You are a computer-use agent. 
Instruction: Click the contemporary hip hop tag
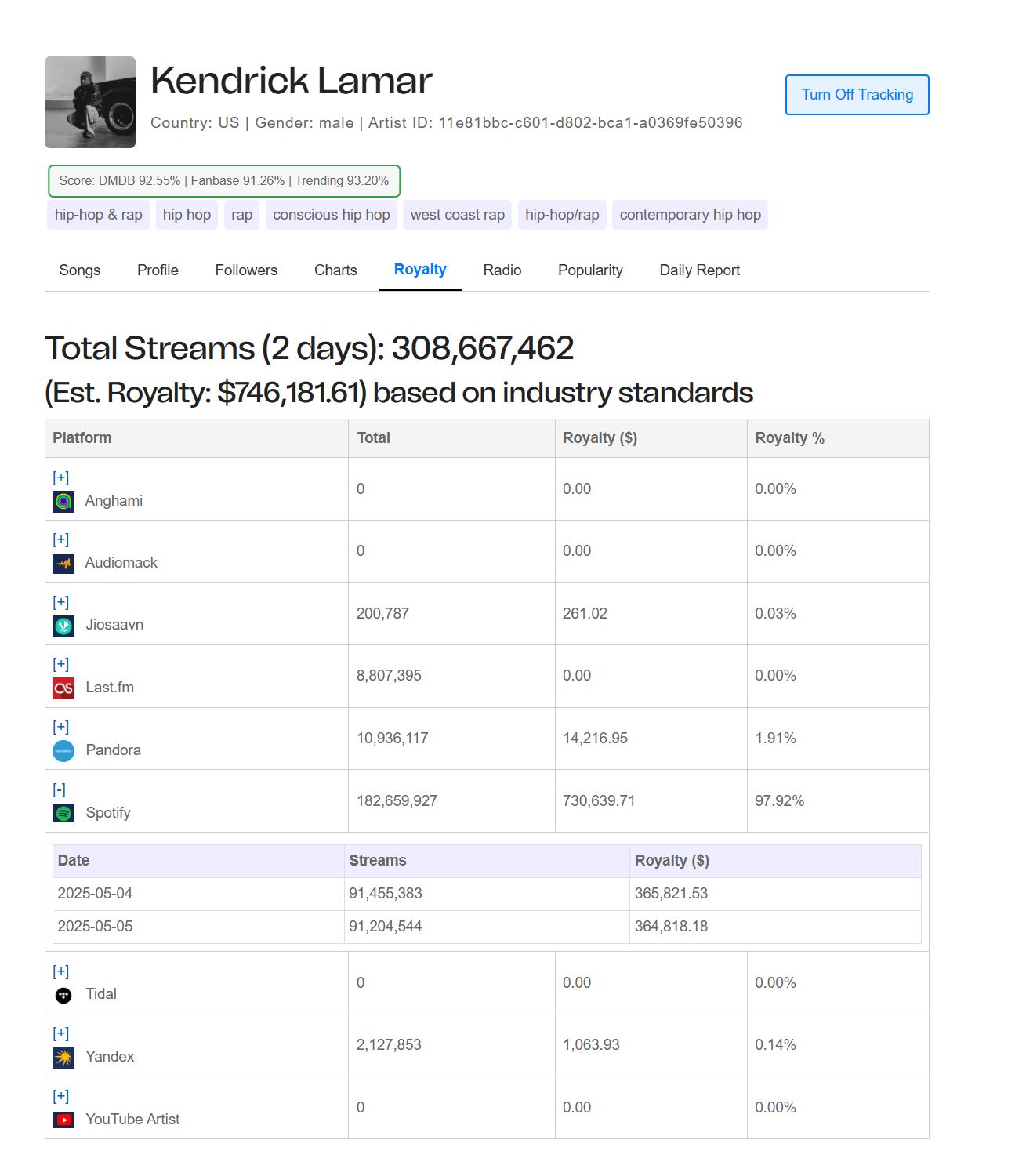click(691, 215)
